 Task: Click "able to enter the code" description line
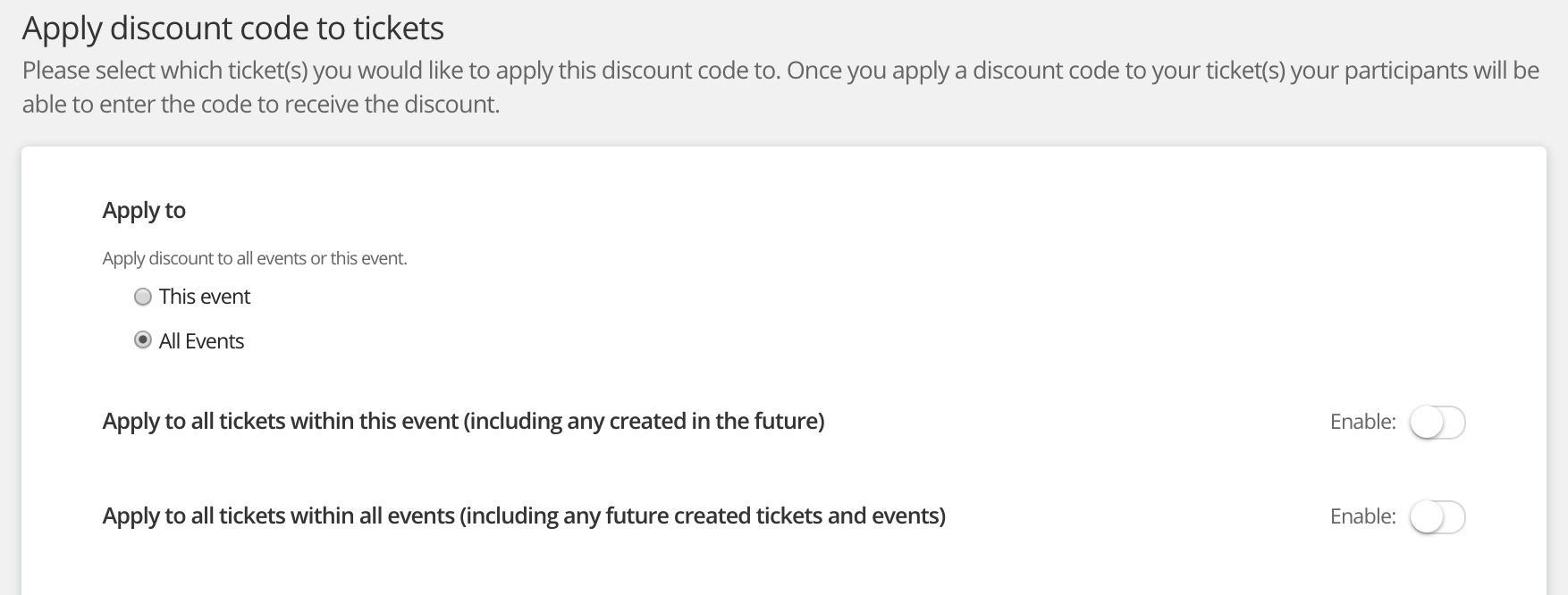tap(261, 105)
